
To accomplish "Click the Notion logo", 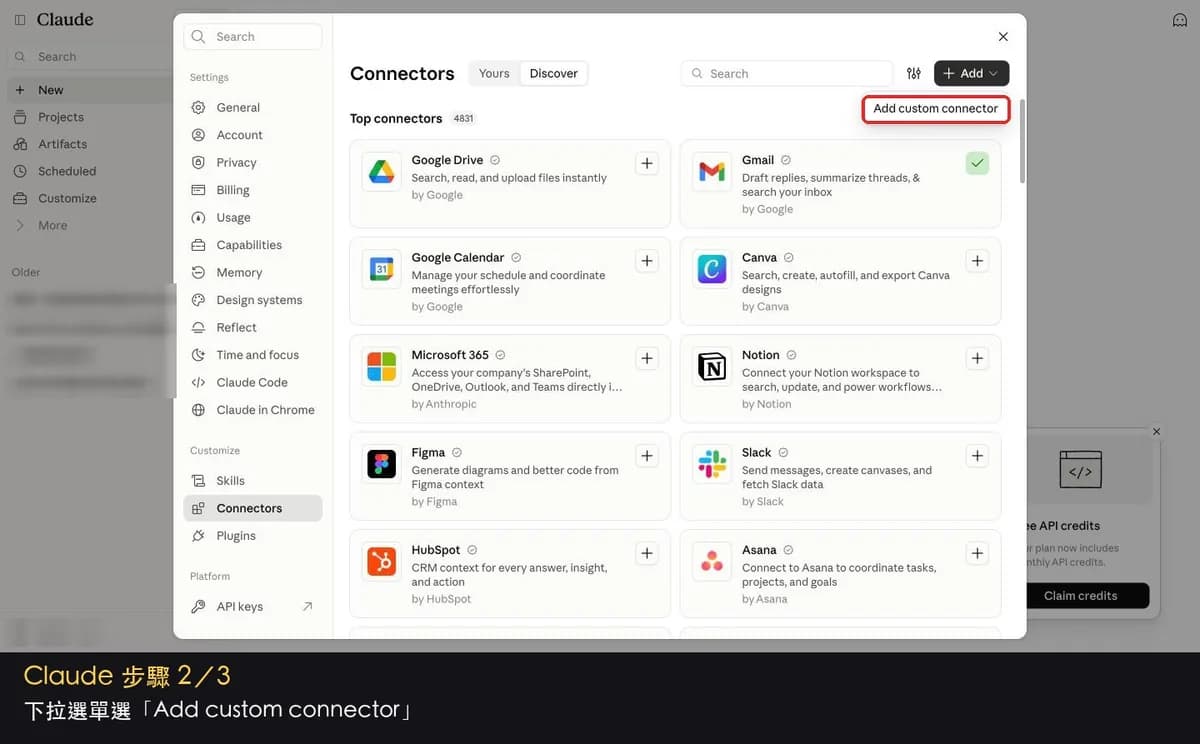I will (x=712, y=367).
